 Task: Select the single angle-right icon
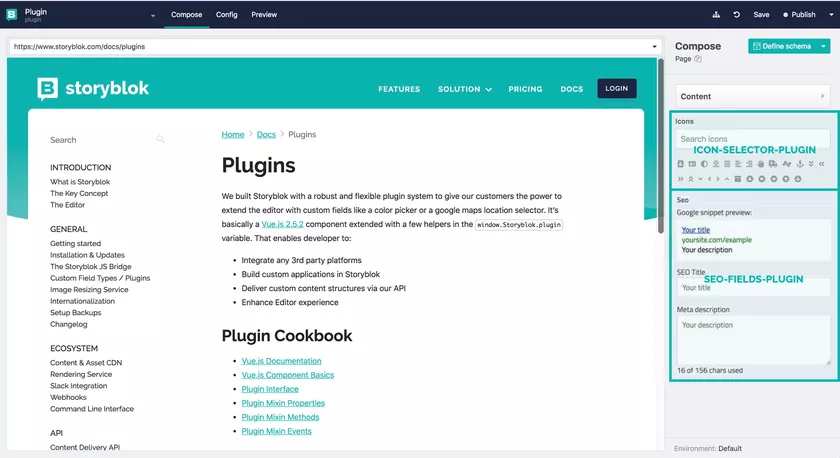pyautogui.click(x=718, y=179)
